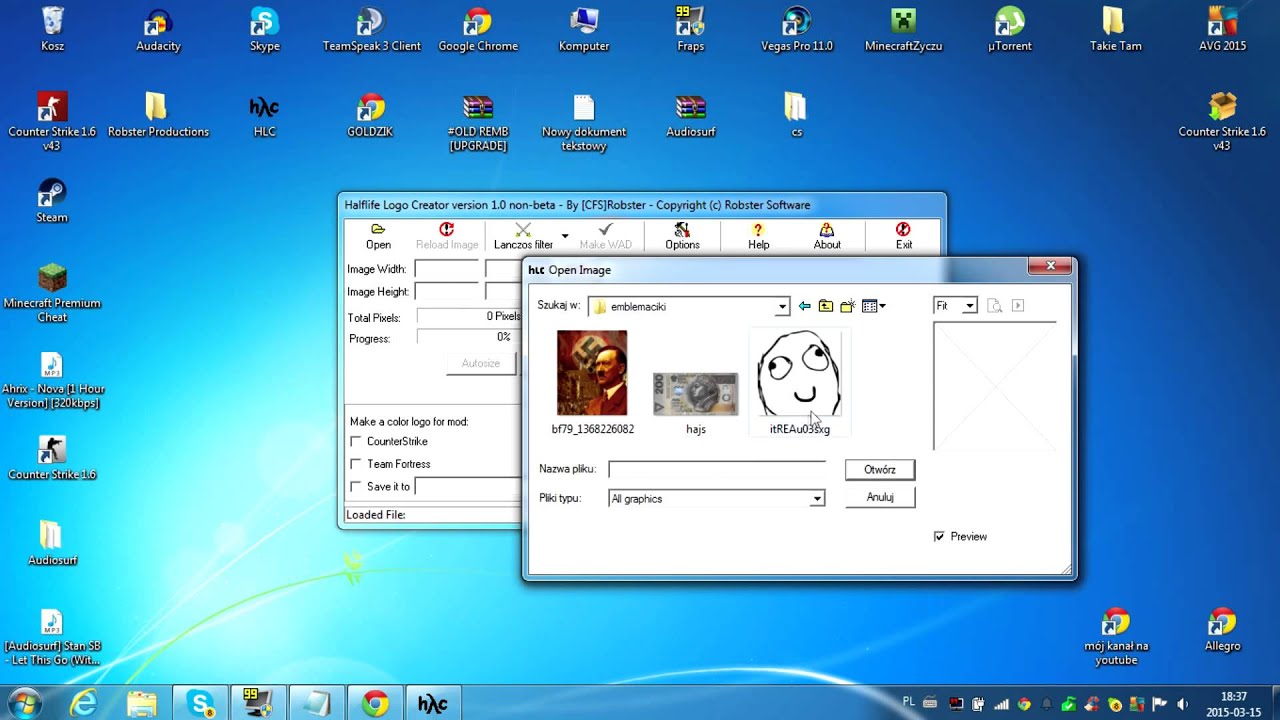Open the Pliki typu All graphics dropdown
The height and width of the screenshot is (720, 1280).
(817, 499)
